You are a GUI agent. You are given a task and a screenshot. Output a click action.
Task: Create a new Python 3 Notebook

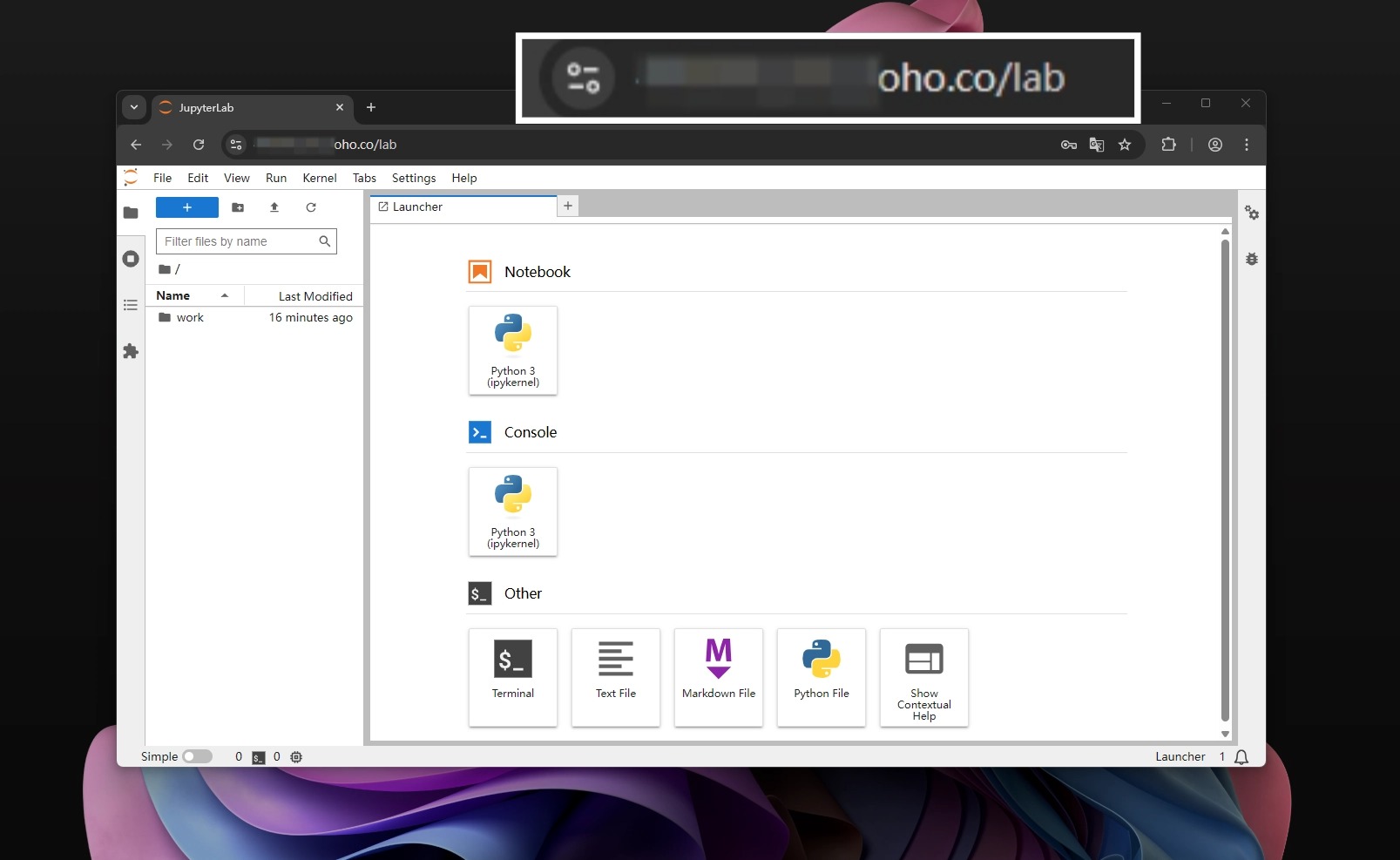pyautogui.click(x=513, y=350)
